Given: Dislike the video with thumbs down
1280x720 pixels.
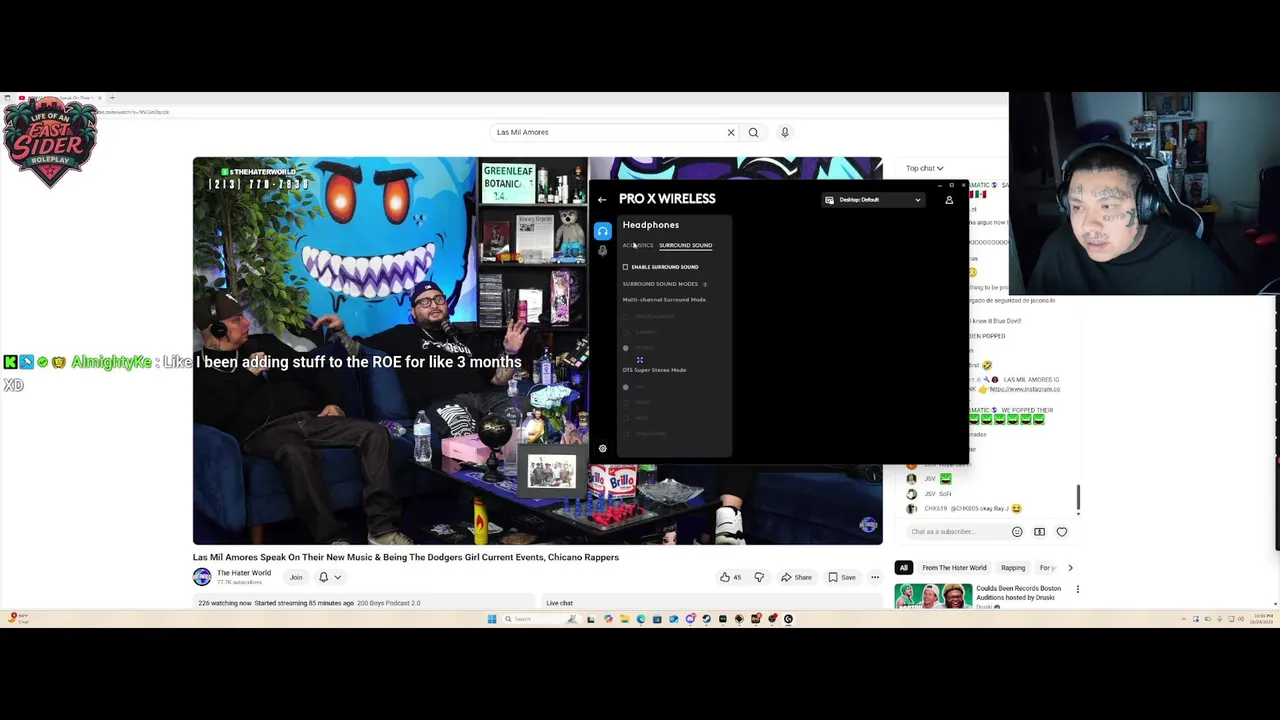Looking at the screenshot, I should (x=759, y=577).
